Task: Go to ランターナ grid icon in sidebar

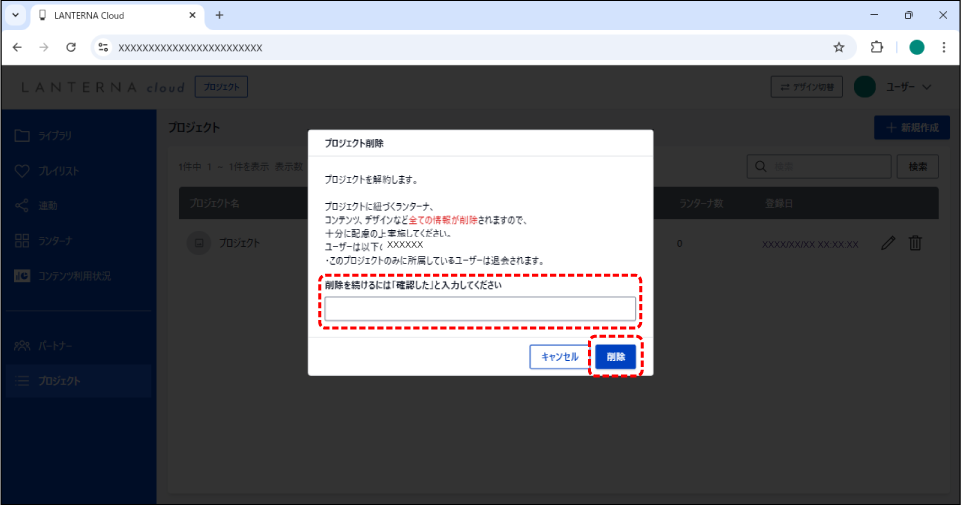Action: click(x=23, y=241)
